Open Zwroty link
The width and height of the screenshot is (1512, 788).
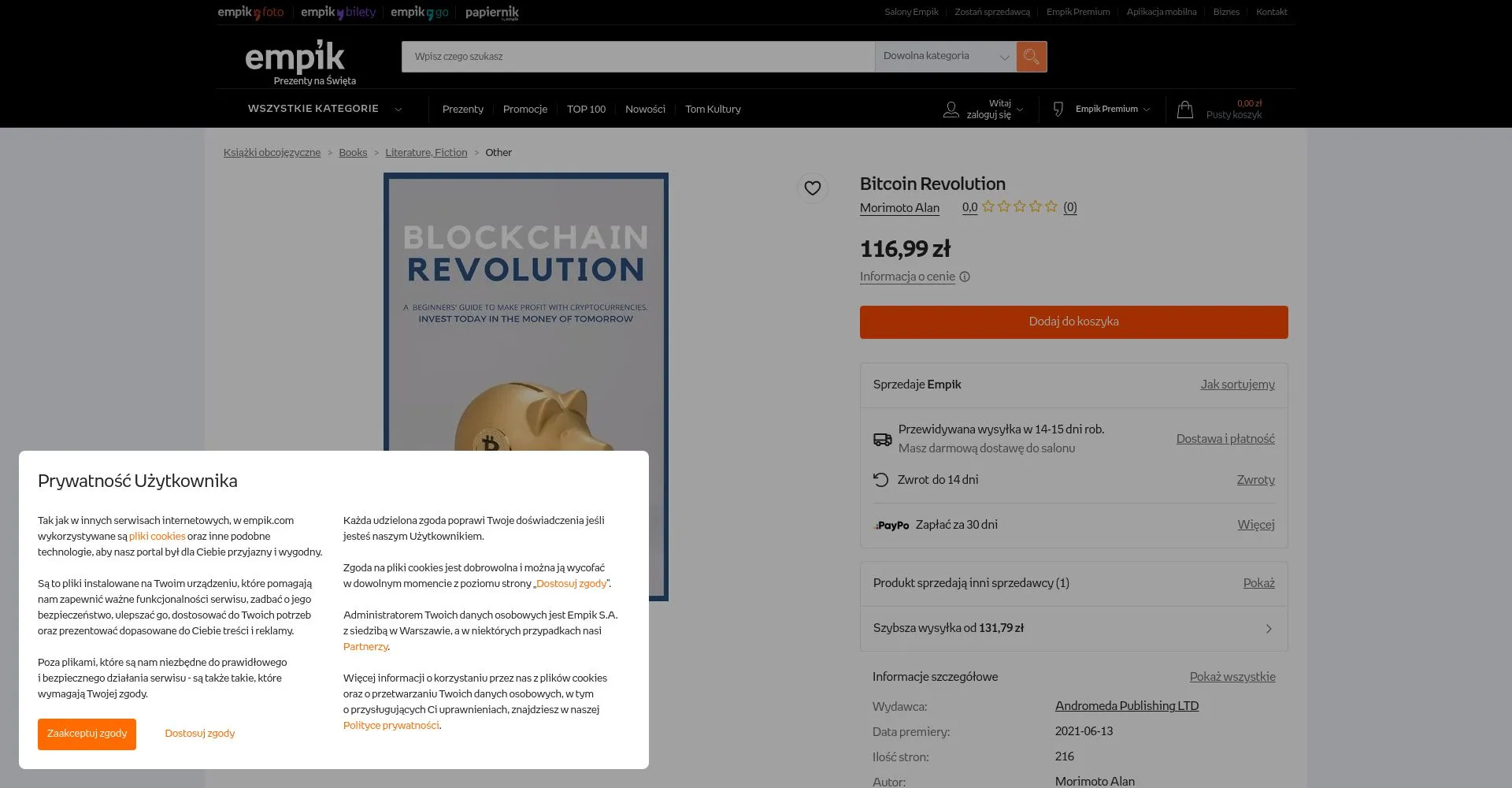tap(1255, 480)
